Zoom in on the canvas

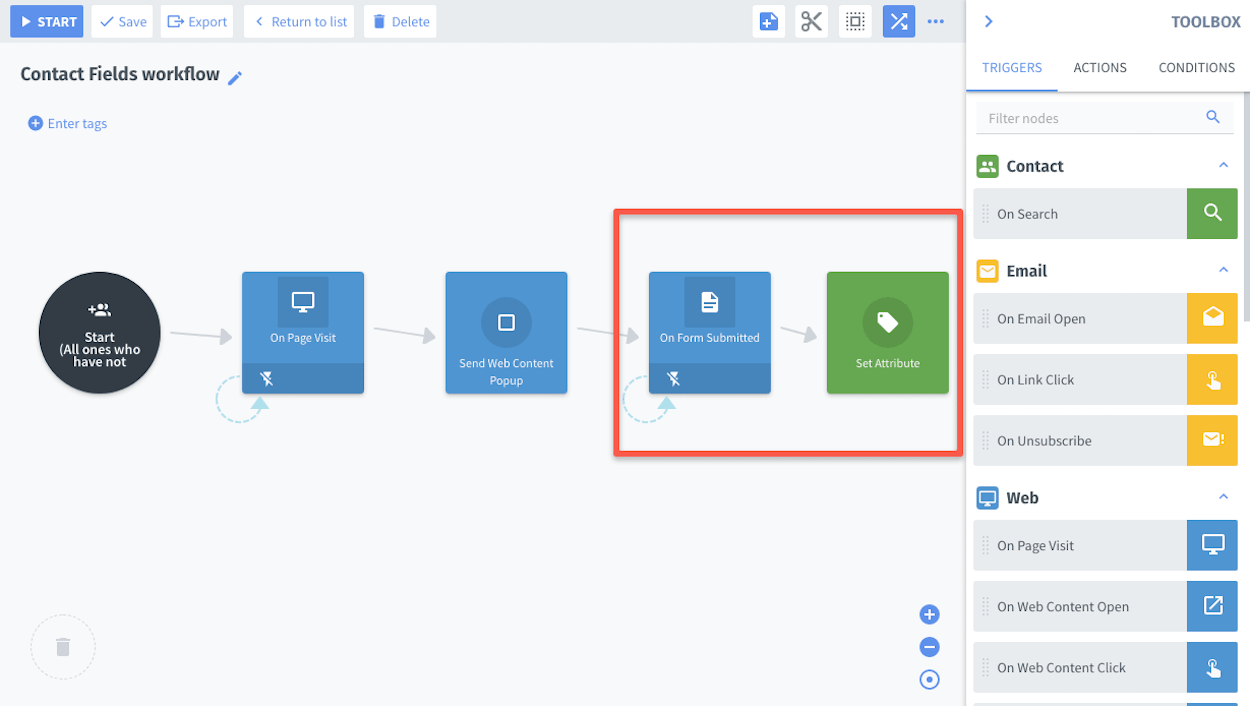pyautogui.click(x=929, y=615)
